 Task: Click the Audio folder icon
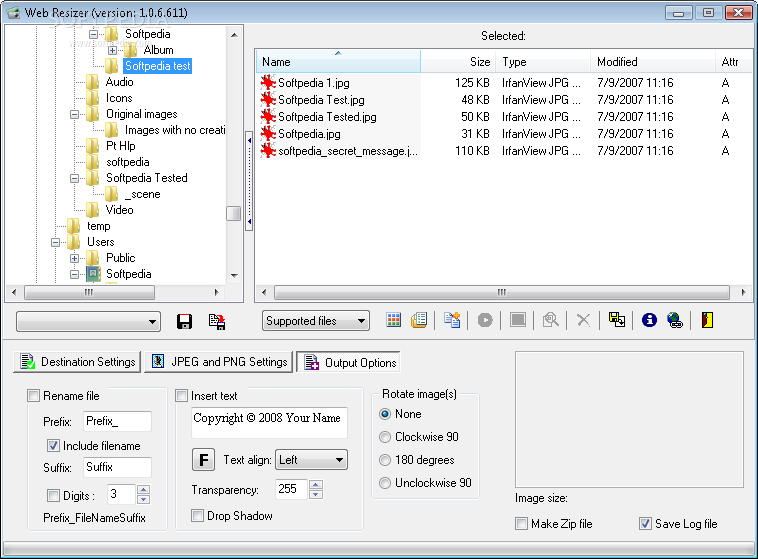pos(93,82)
